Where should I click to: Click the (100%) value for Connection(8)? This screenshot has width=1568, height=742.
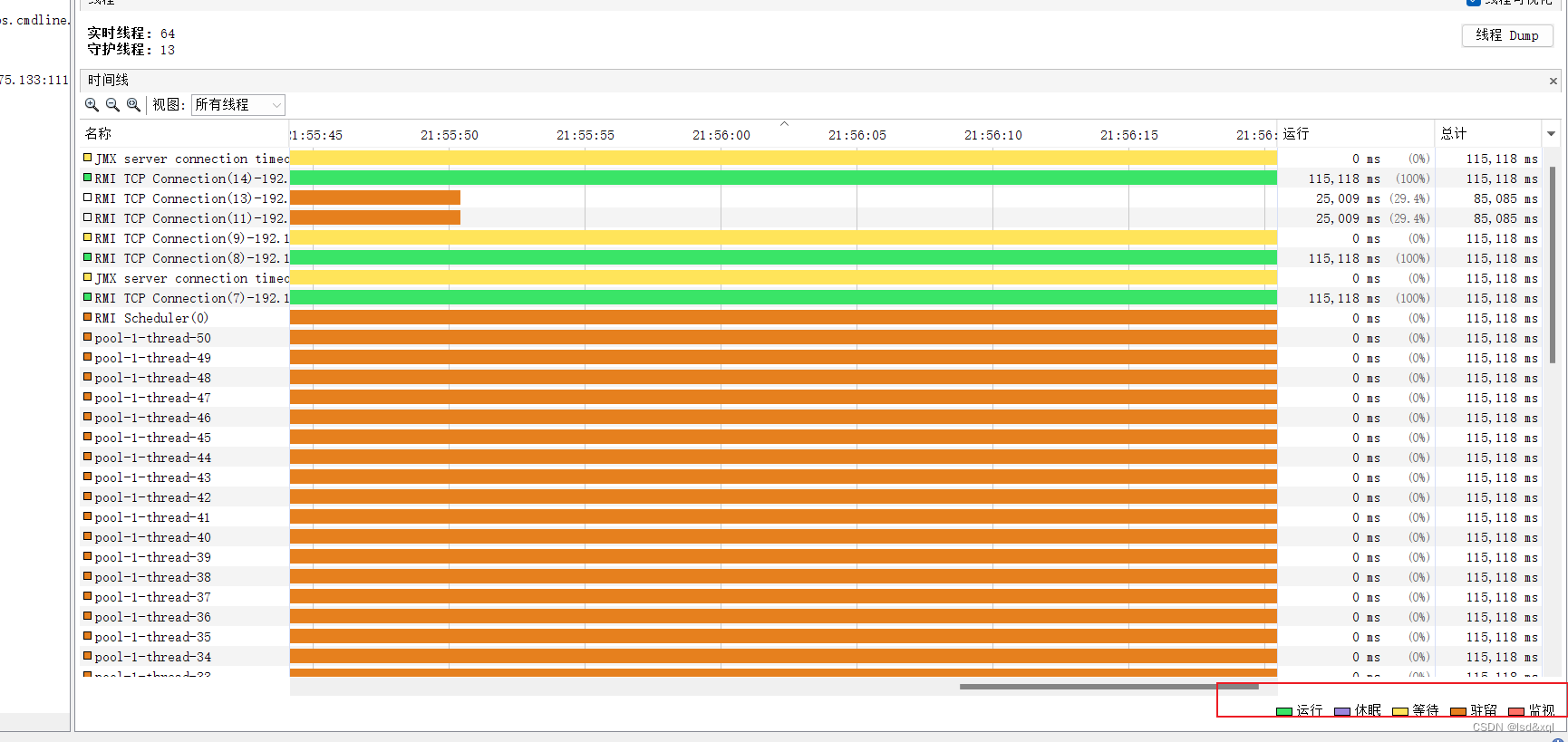(x=1413, y=258)
